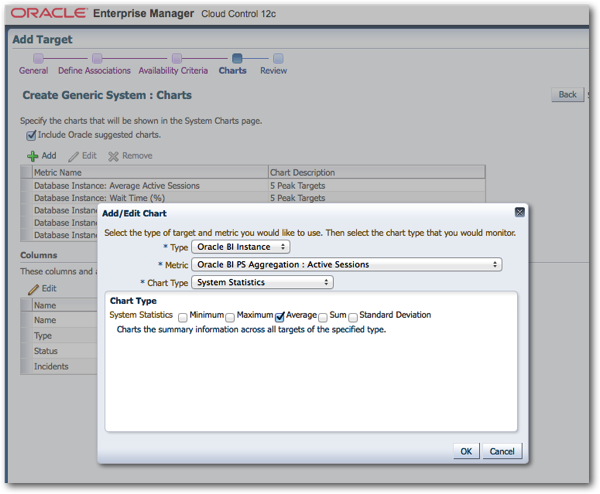Click the Edit label above the metrics table

tap(89, 156)
